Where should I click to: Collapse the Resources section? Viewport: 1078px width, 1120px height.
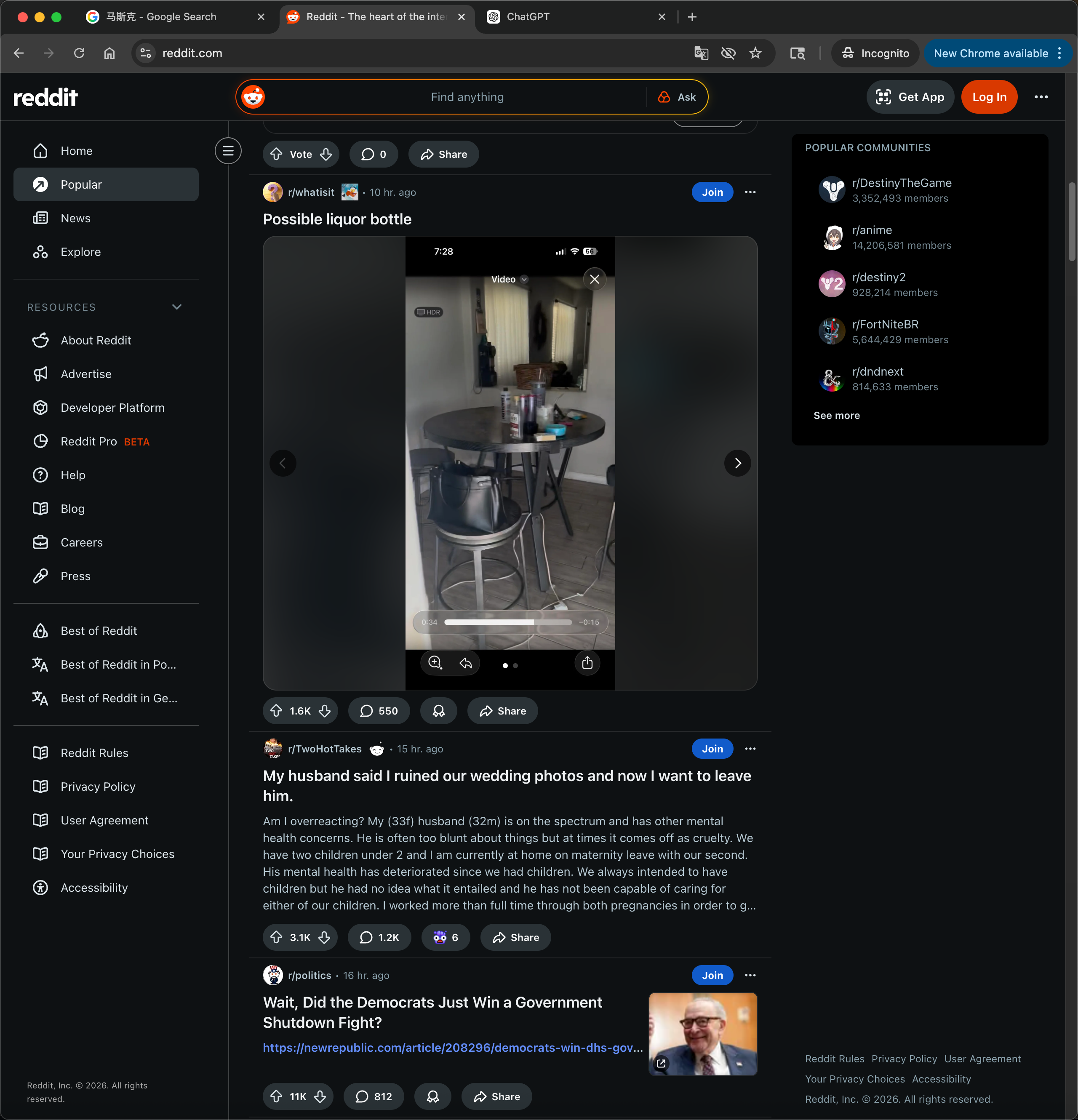tap(176, 307)
